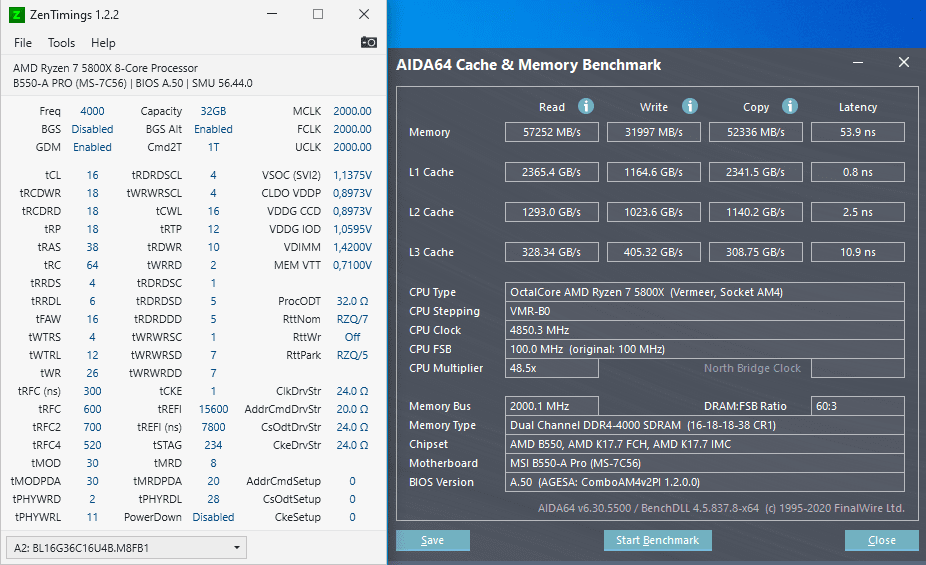Open the Help menu in ZenTimings

pos(103,43)
